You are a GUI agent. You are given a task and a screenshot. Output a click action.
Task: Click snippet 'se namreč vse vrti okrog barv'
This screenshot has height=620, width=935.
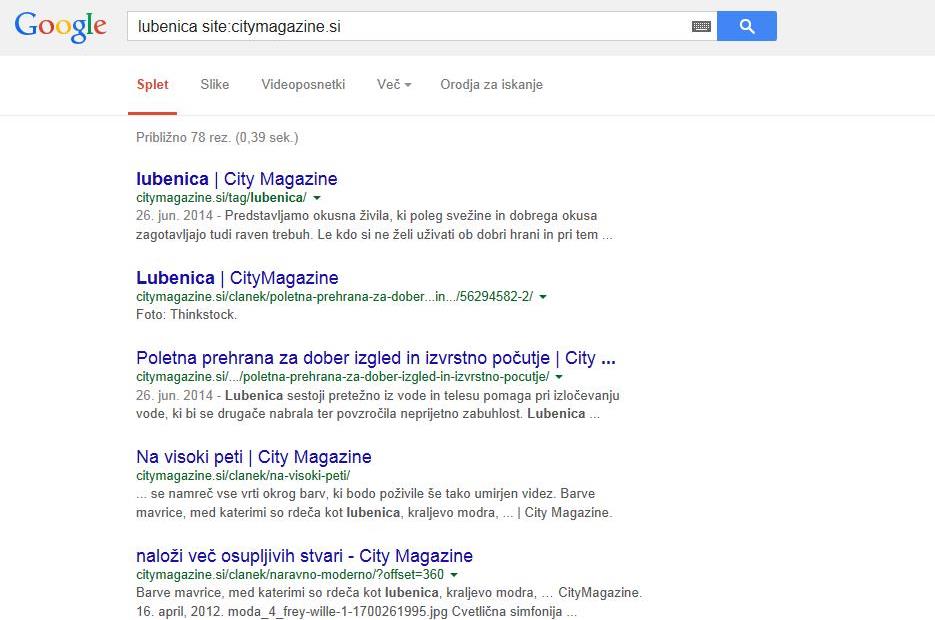[x=374, y=503]
